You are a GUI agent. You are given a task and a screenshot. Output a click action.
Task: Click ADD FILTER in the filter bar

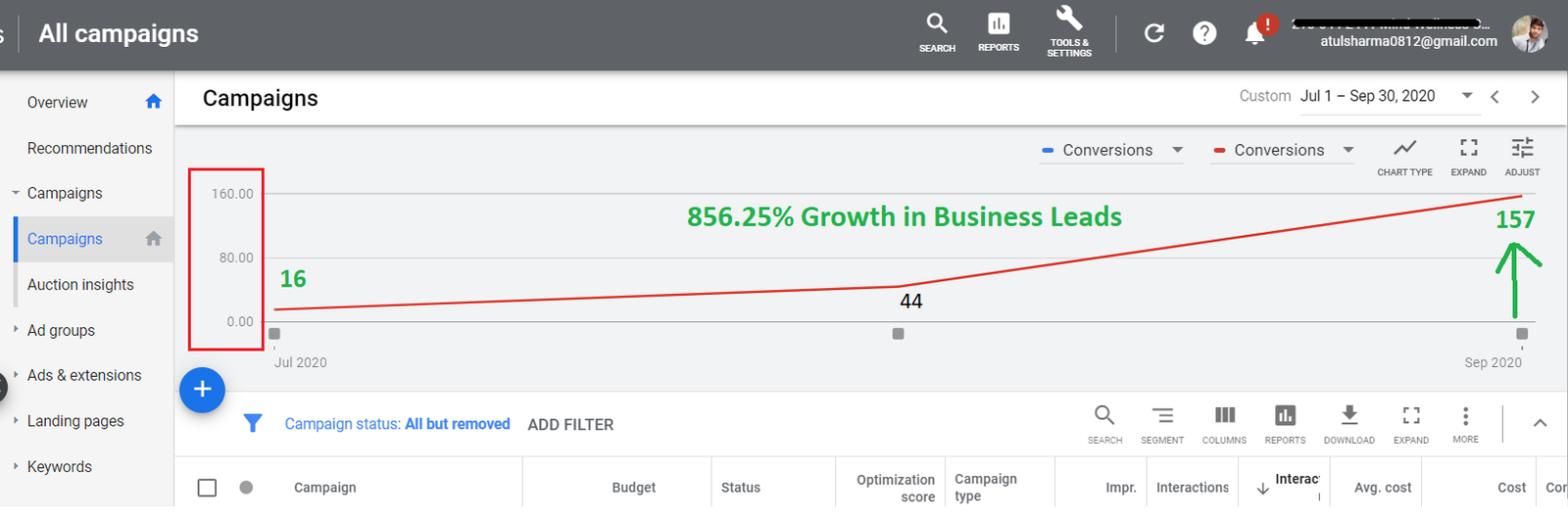(570, 425)
